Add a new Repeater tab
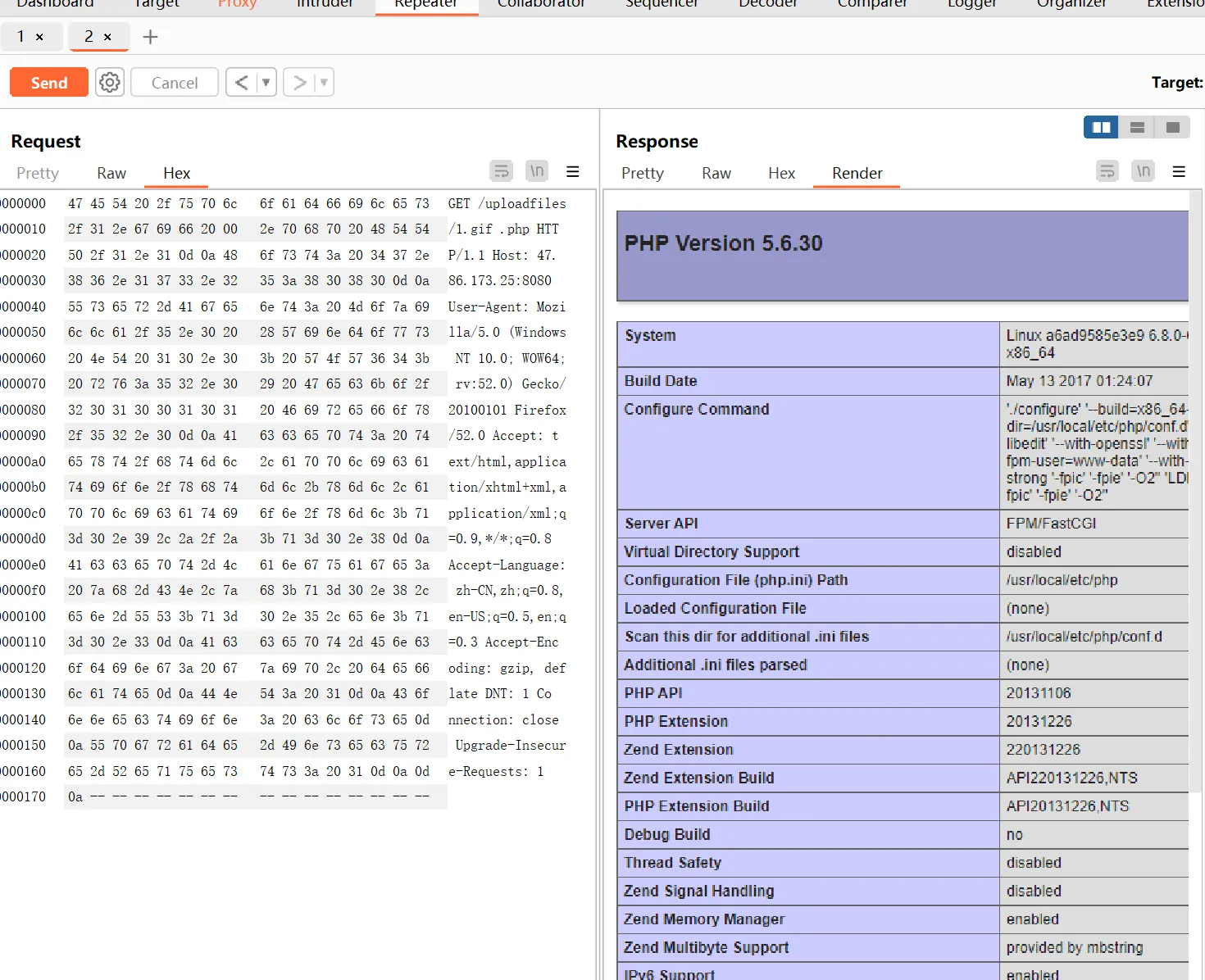The image size is (1205, 980). click(x=150, y=37)
